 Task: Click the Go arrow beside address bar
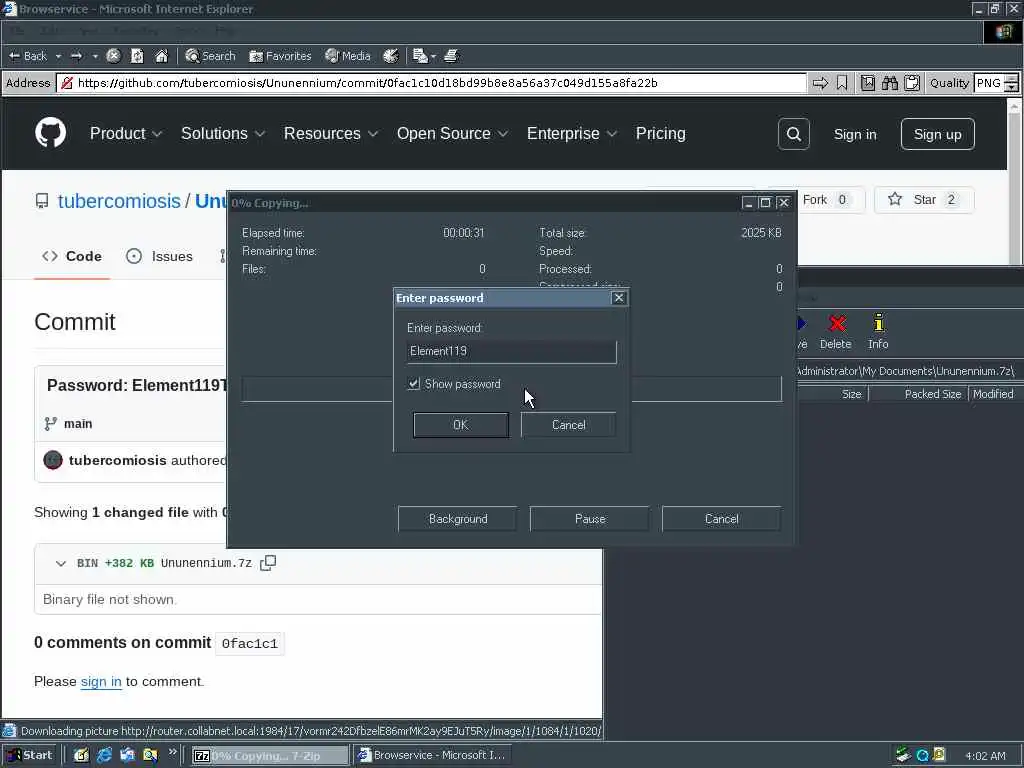pyautogui.click(x=820, y=83)
